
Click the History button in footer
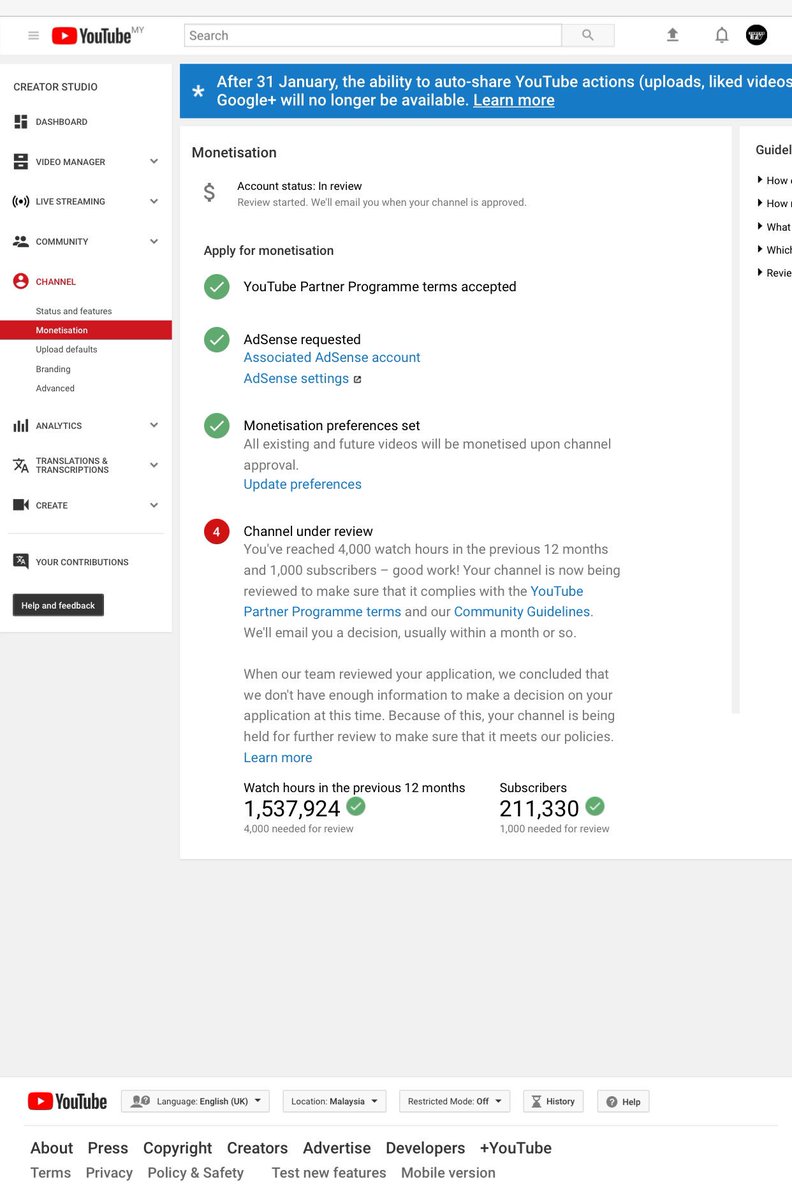(x=553, y=1101)
